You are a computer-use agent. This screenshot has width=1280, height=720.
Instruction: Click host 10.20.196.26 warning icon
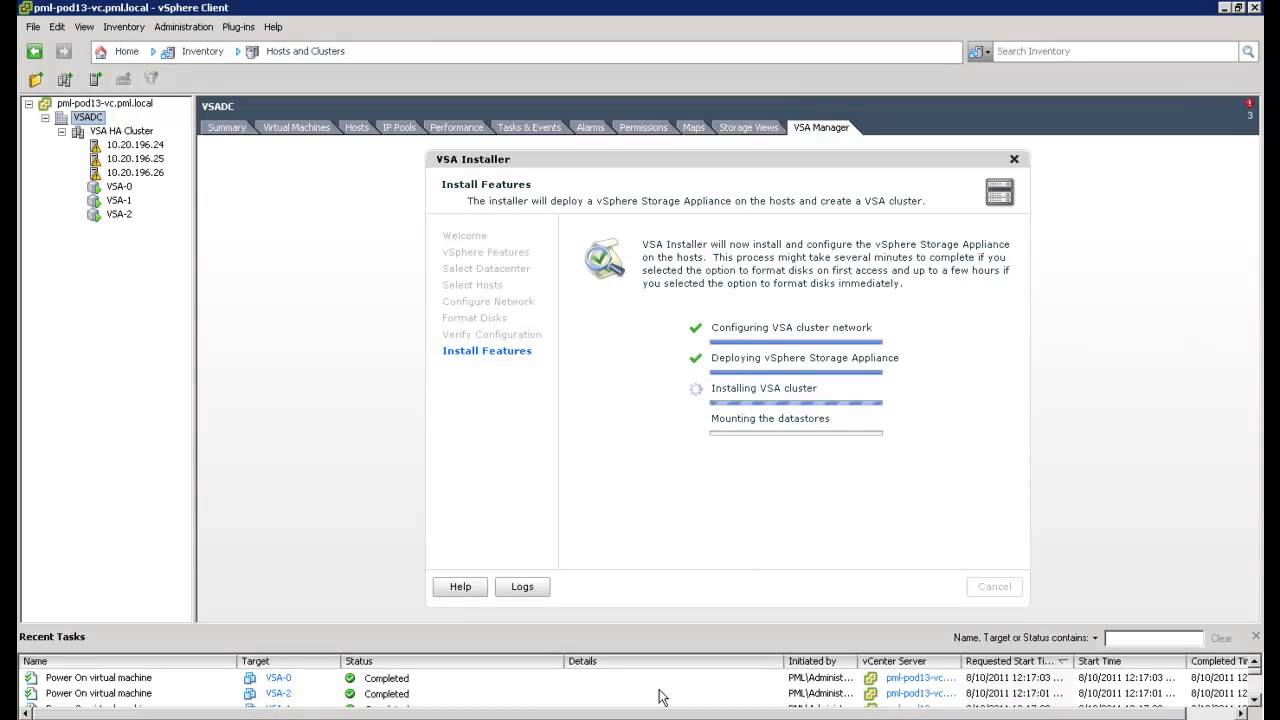[x=96, y=173]
